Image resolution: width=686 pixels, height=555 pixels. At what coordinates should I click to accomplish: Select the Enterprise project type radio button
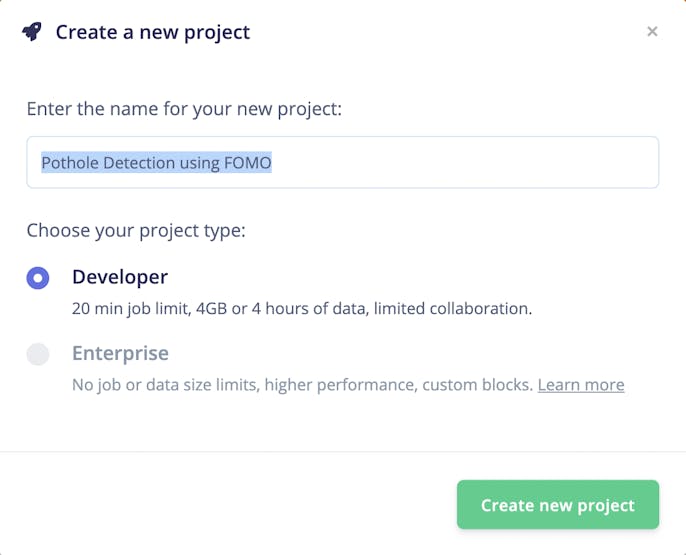coord(38,354)
